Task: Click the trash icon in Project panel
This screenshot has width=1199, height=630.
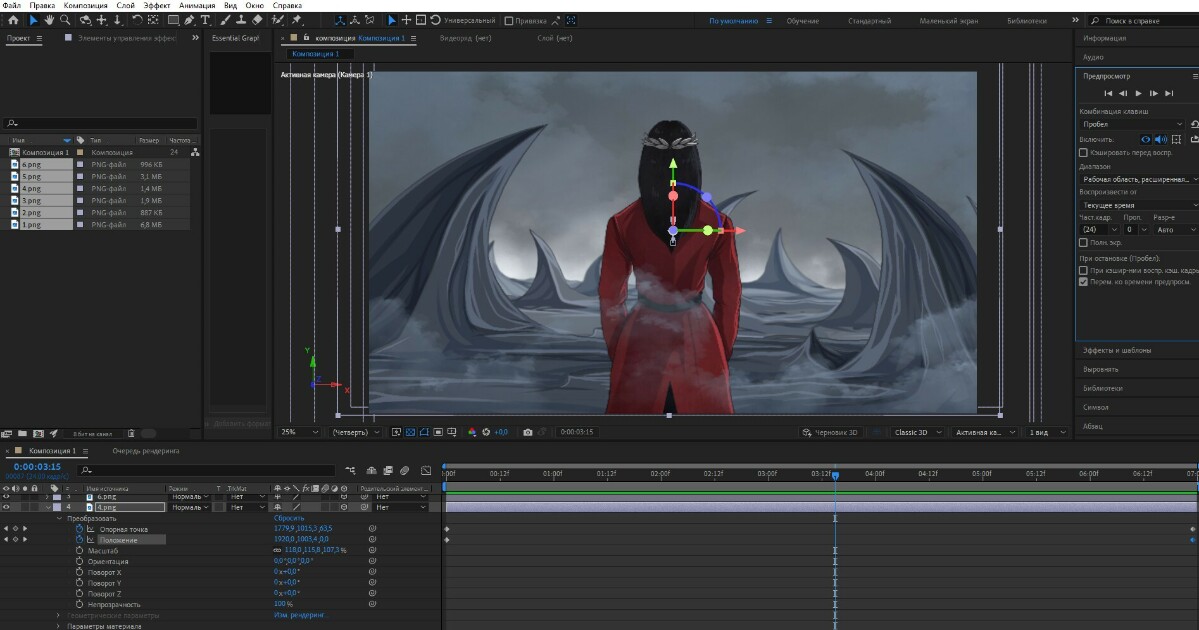Action: click(x=131, y=434)
